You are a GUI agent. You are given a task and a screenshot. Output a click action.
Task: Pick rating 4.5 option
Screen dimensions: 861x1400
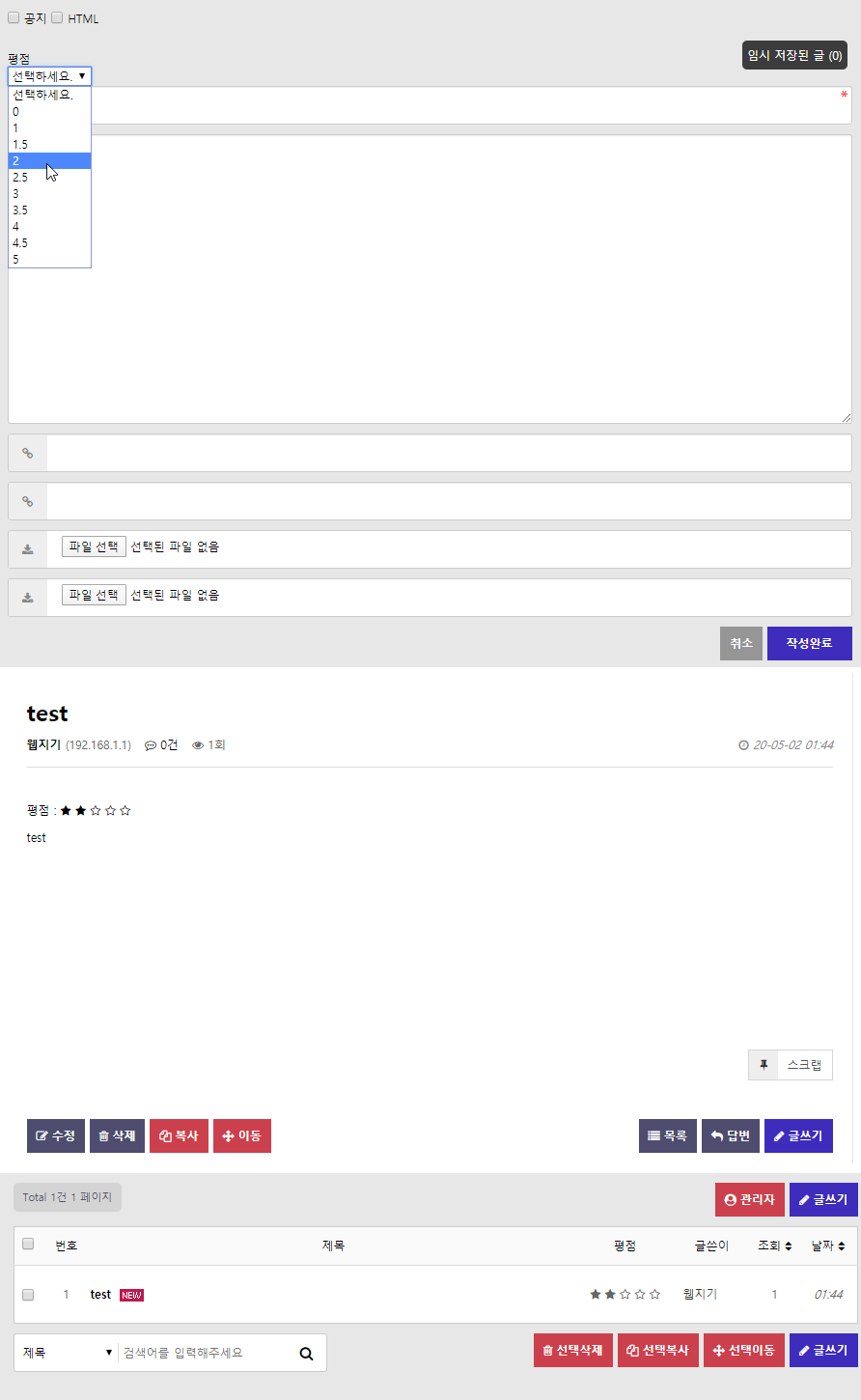click(21, 242)
